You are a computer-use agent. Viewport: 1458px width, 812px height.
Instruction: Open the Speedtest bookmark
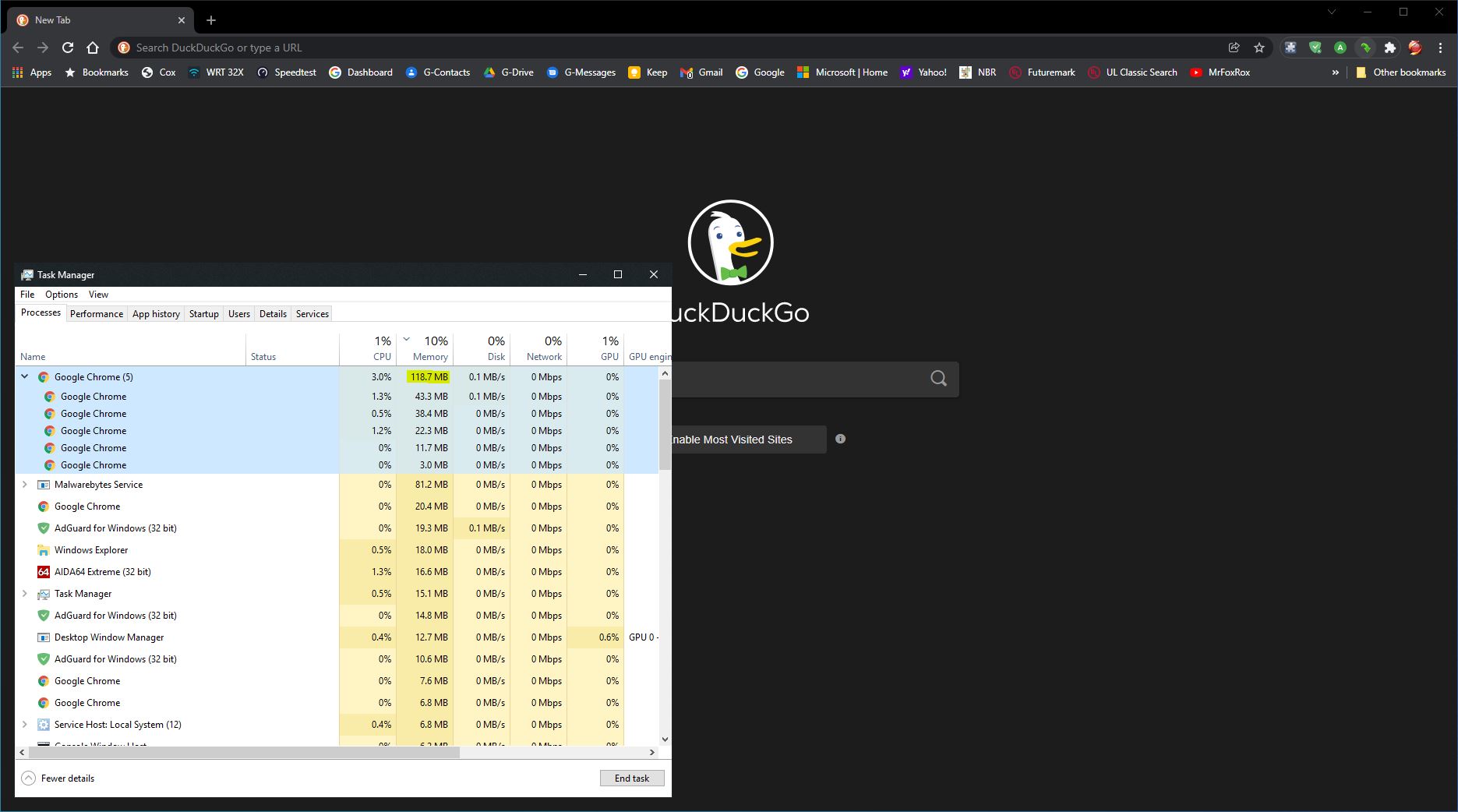(286, 72)
